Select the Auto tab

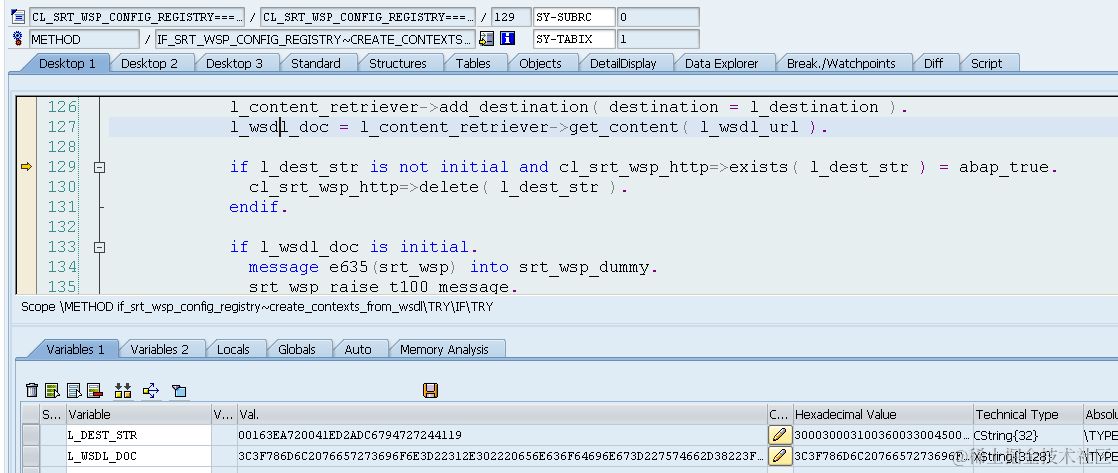click(358, 350)
